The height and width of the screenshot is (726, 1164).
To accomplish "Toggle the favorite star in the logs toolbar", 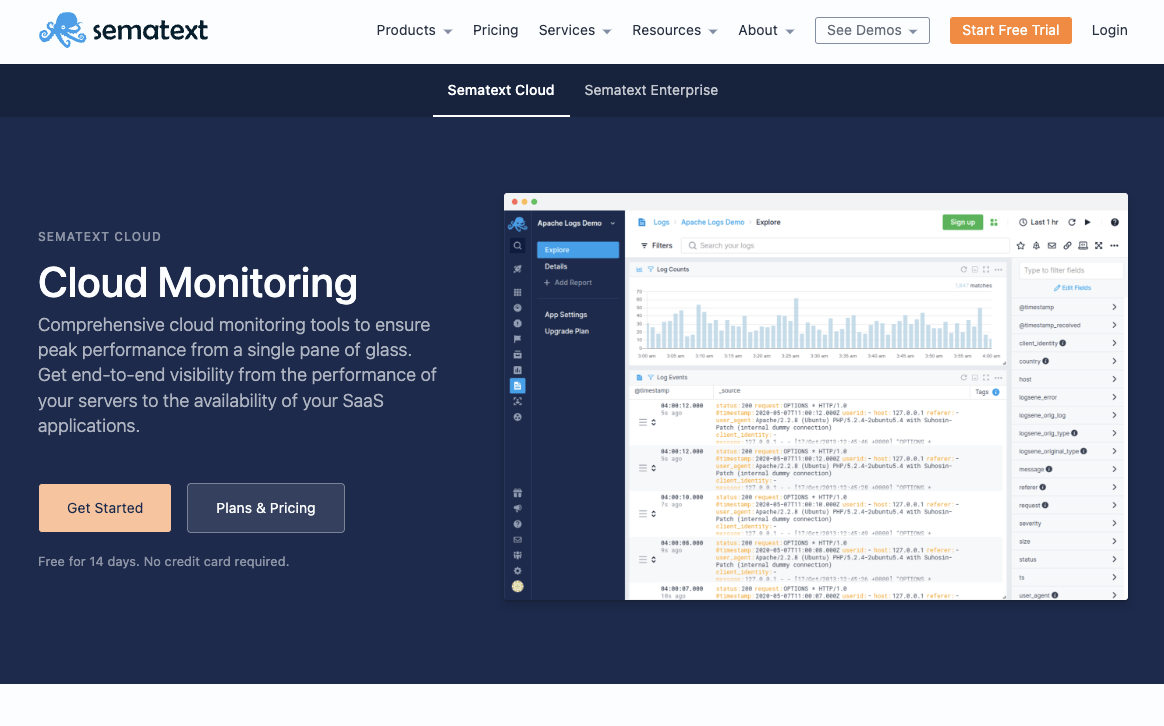I will [1020, 244].
